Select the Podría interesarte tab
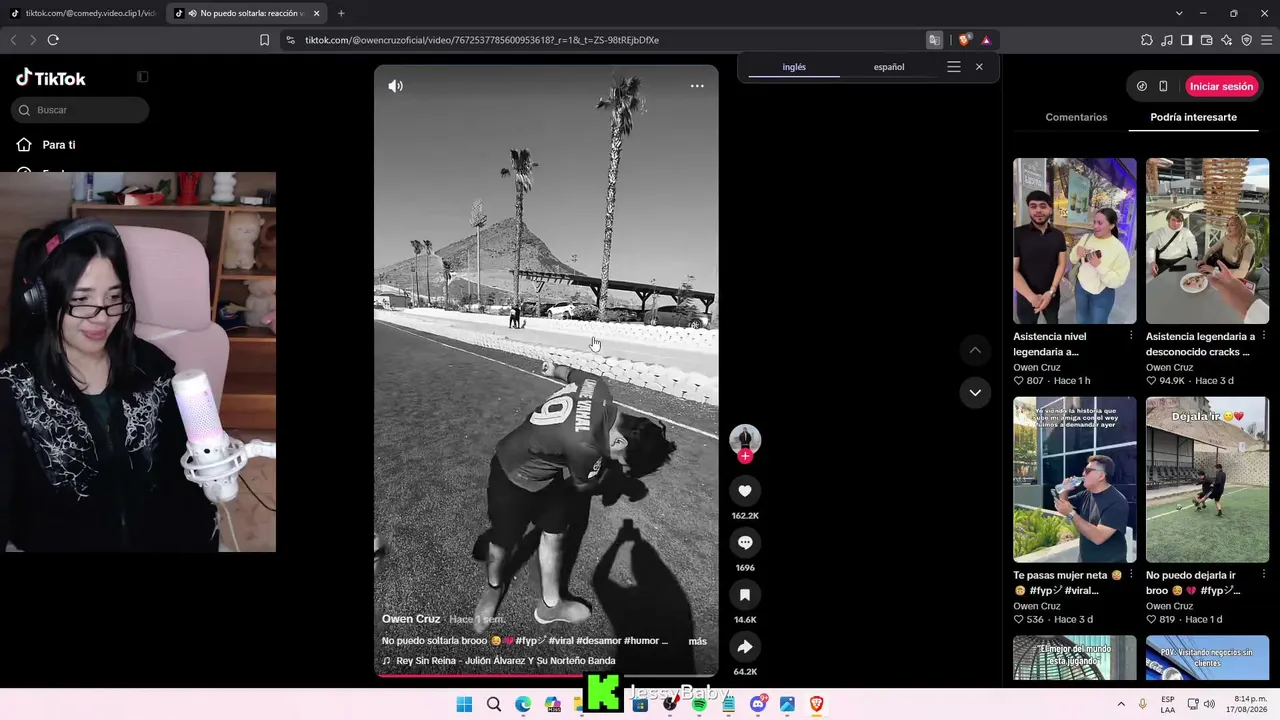The width and height of the screenshot is (1280, 720). (1194, 117)
